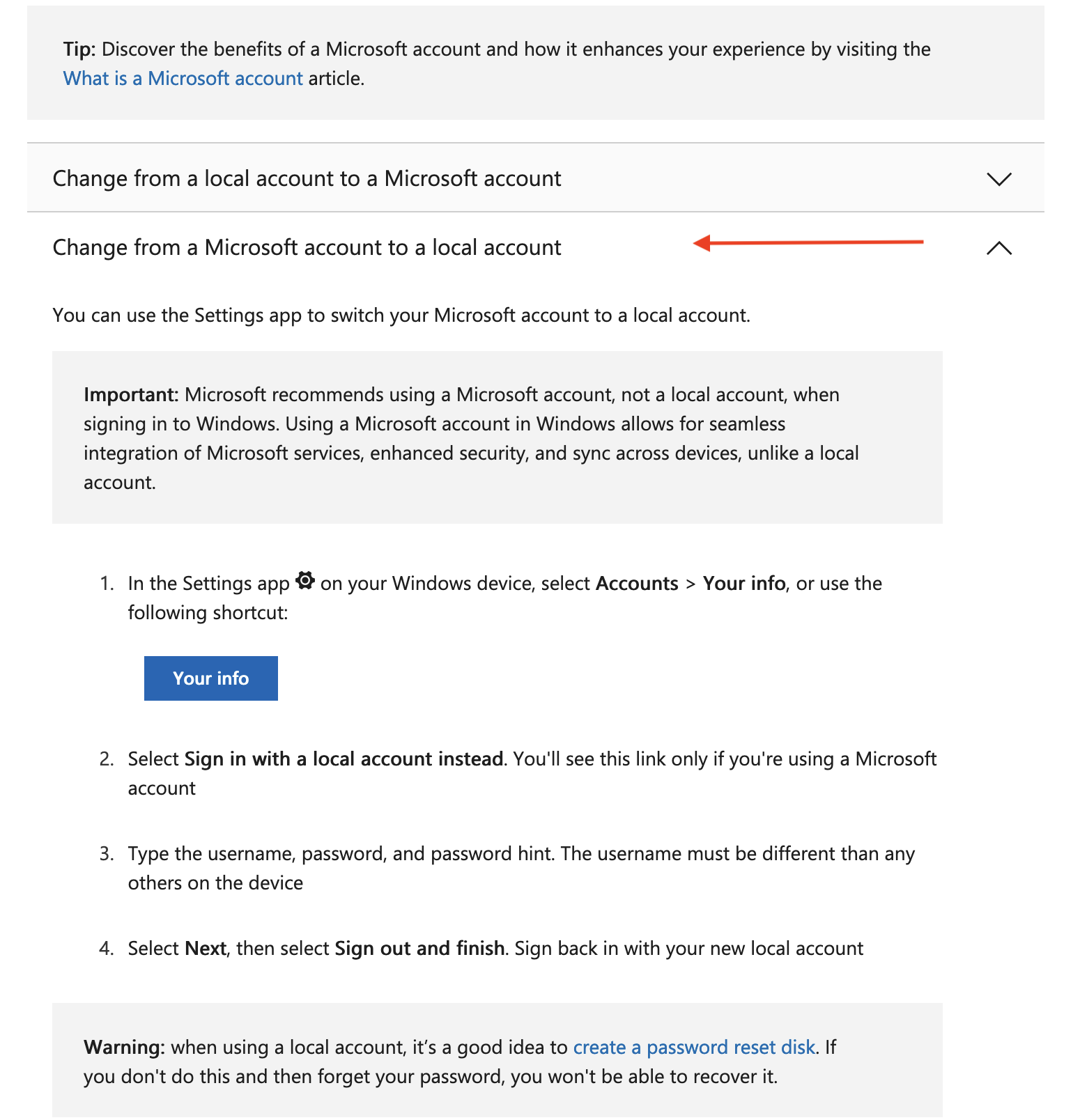The image size is (1080, 1120).
Task: Click the red arrow annotation
Action: [808, 242]
